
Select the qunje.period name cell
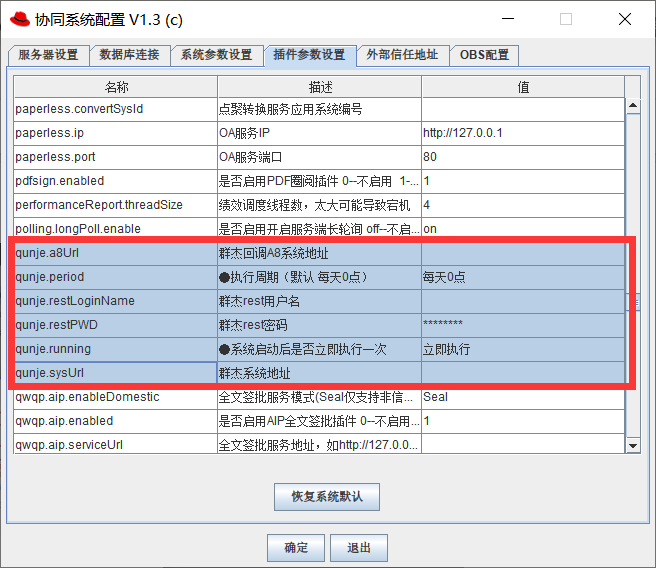(x=115, y=277)
